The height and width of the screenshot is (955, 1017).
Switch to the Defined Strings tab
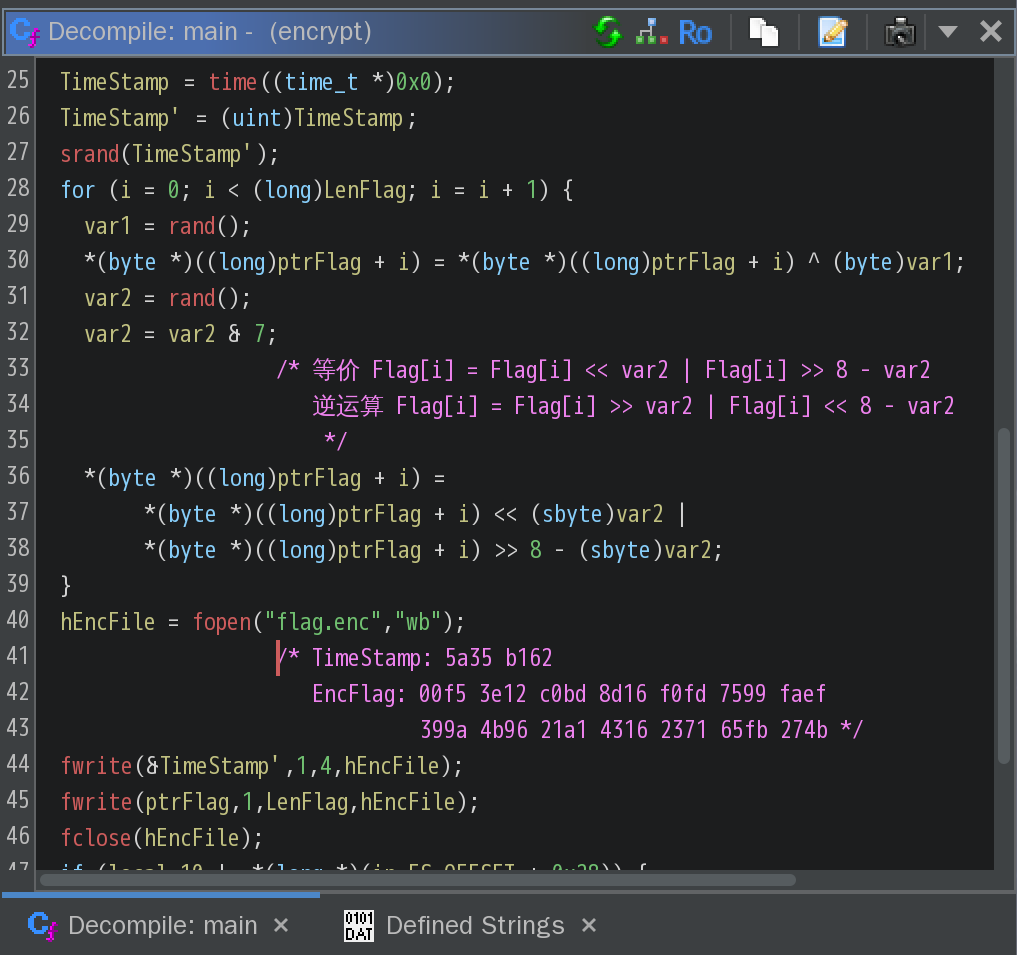coord(475,925)
